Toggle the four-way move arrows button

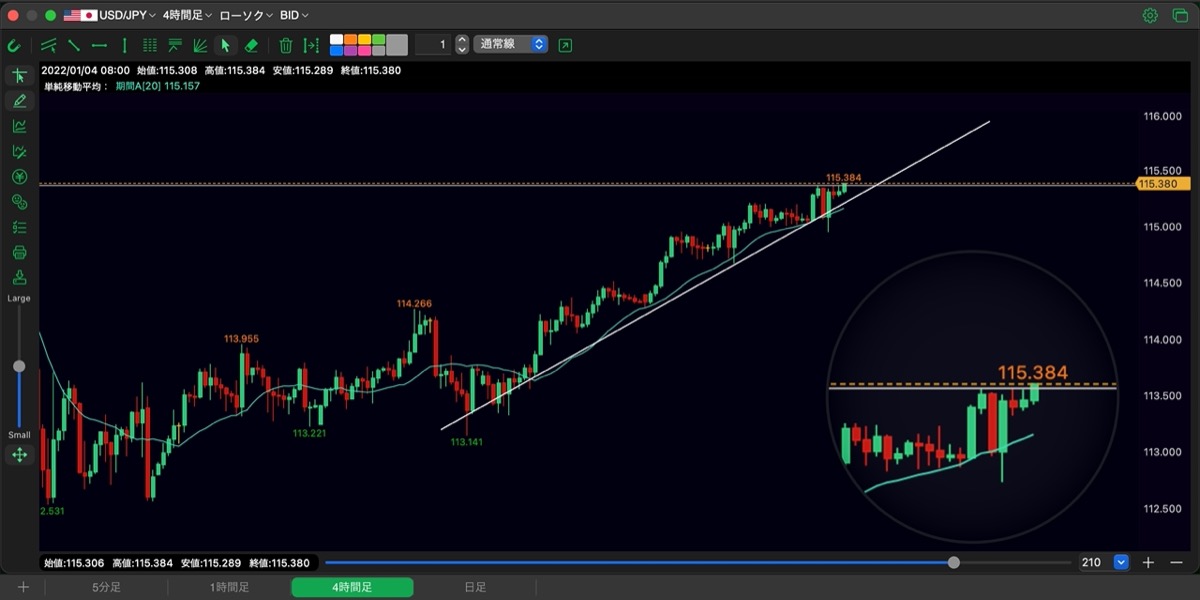pos(19,455)
